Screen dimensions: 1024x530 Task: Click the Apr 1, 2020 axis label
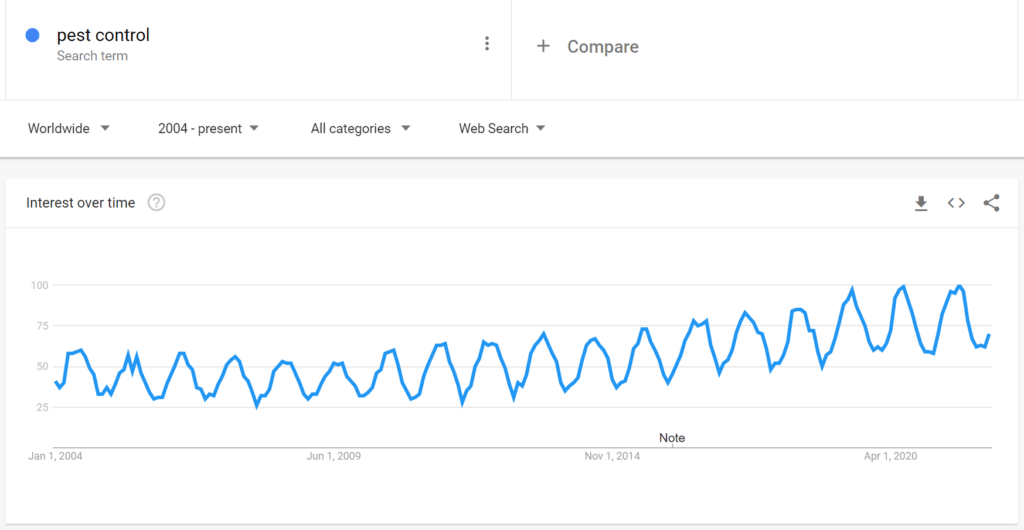[x=890, y=456]
